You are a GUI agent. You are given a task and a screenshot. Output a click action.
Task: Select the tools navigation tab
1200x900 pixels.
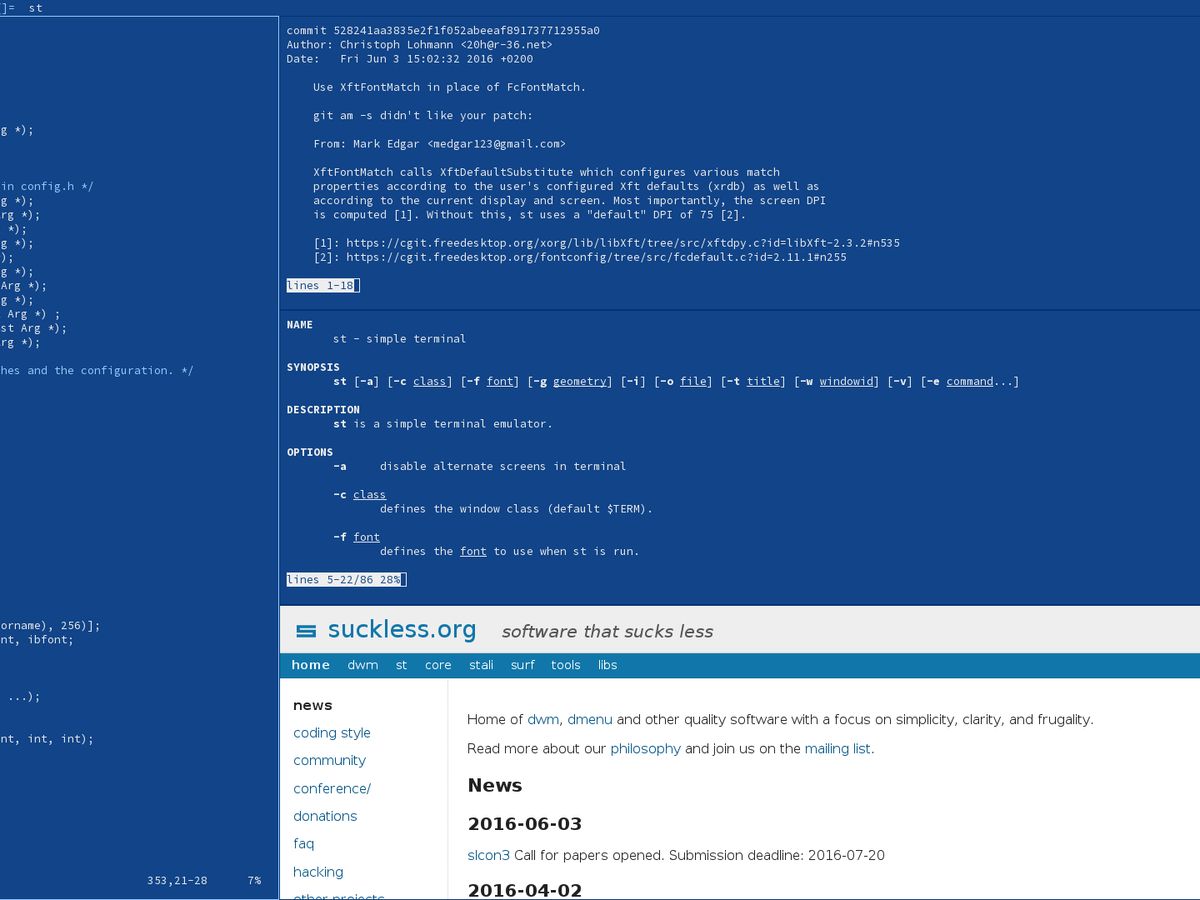pos(566,665)
